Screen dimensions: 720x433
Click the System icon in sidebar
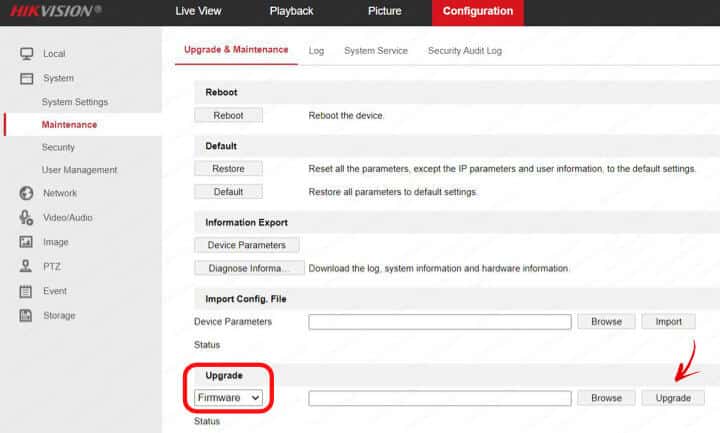pyautogui.click(x=27, y=78)
